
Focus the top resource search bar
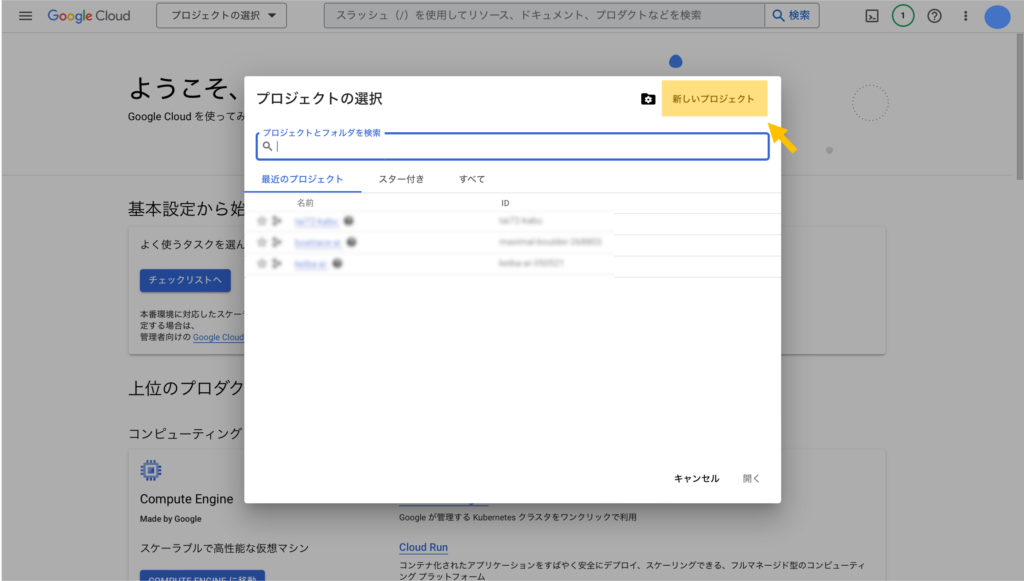point(544,16)
